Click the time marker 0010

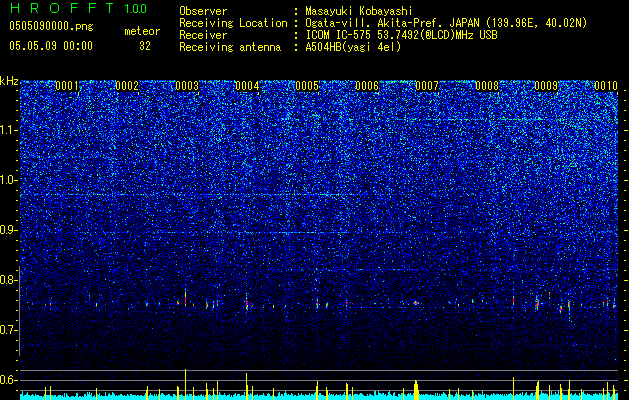tap(606, 86)
